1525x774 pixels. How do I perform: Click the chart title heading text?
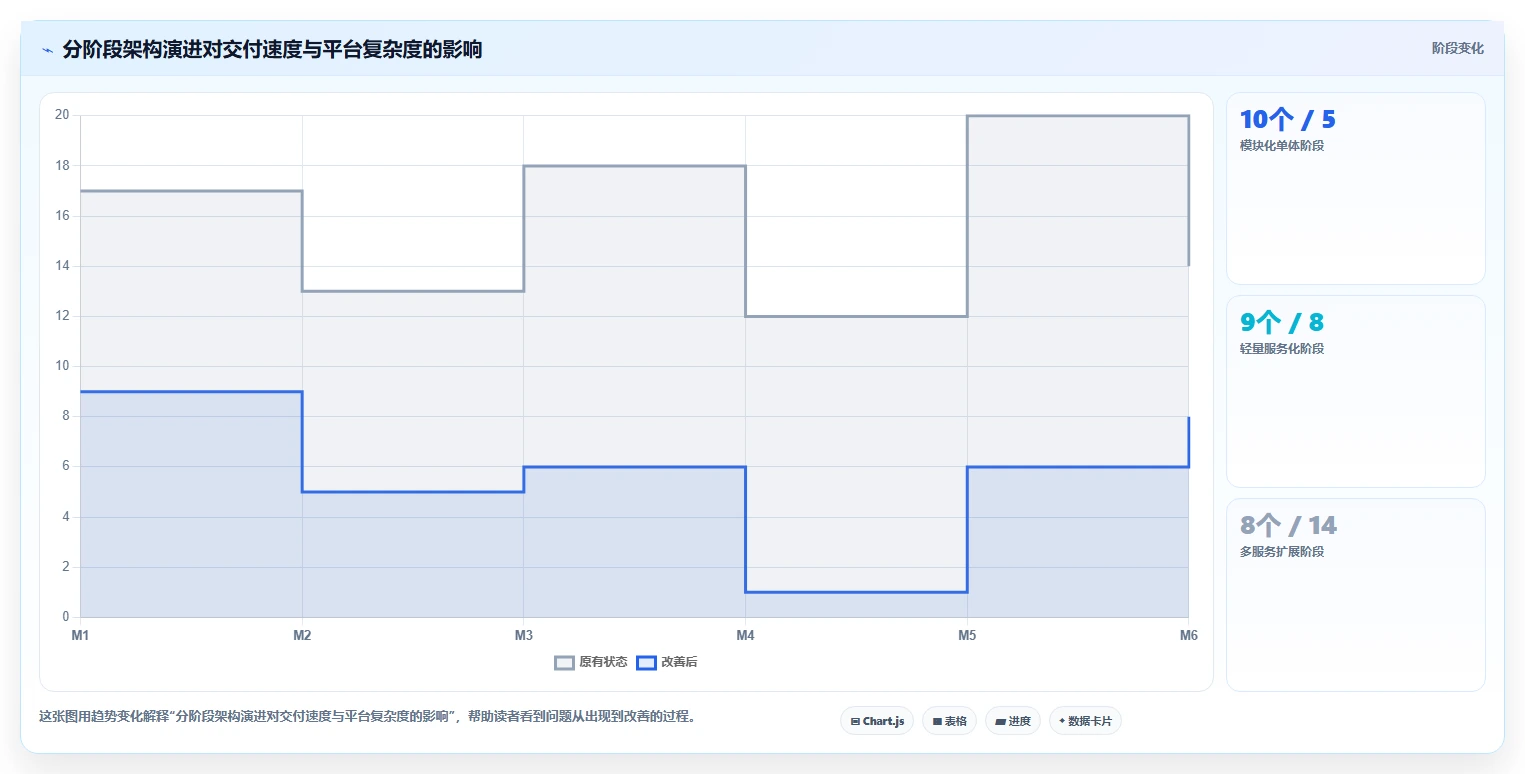272,50
